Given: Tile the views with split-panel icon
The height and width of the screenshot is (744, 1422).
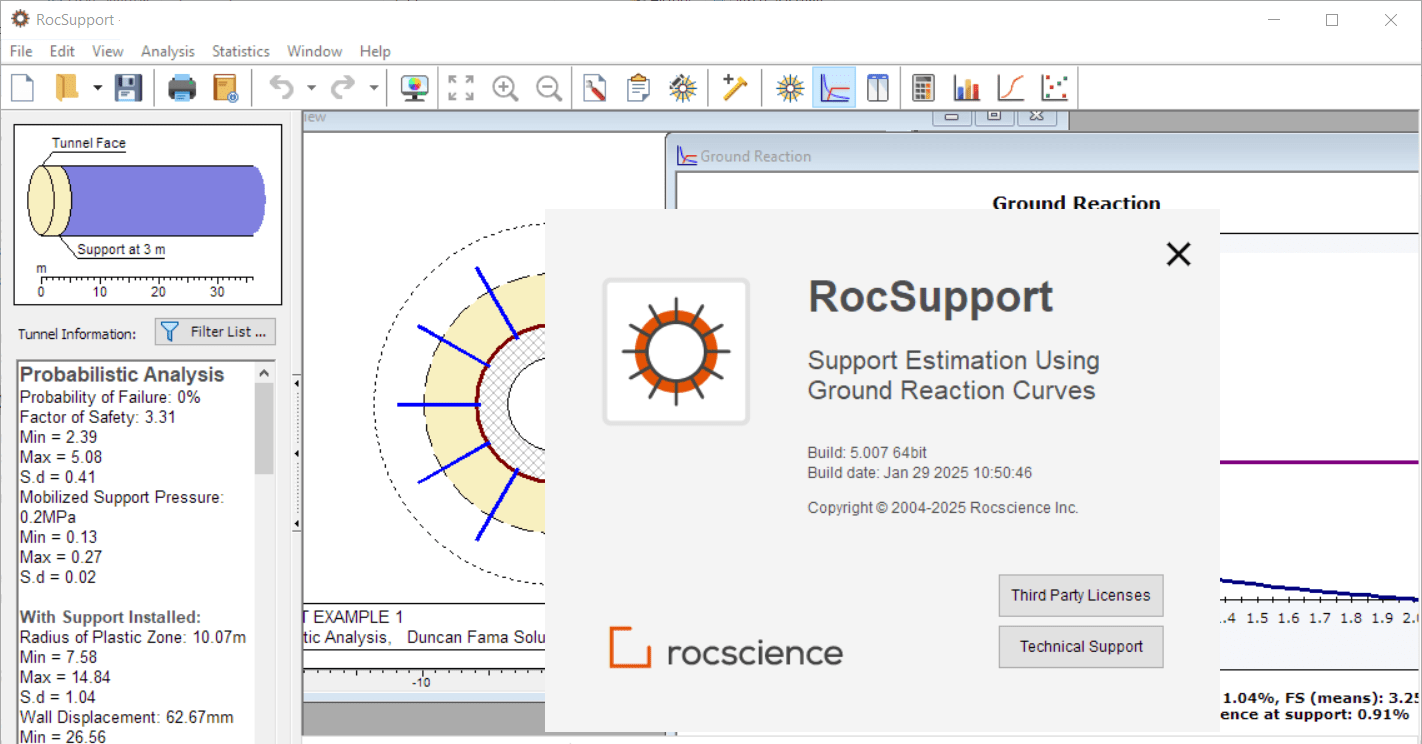Looking at the screenshot, I should [x=877, y=88].
